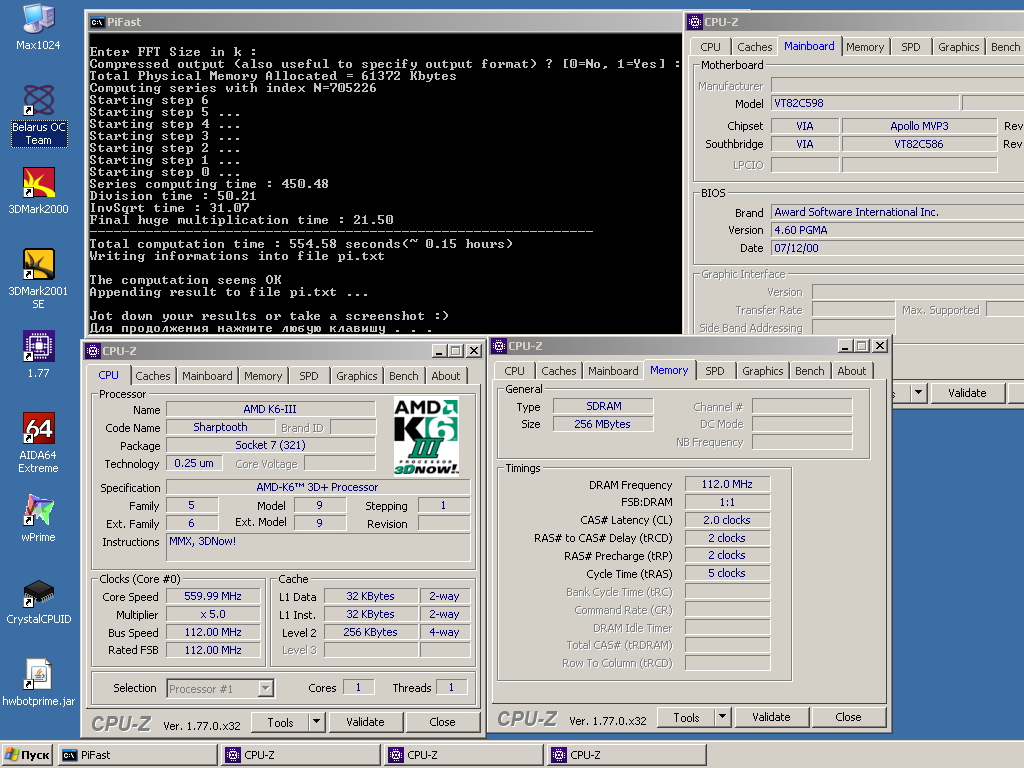The width and height of the screenshot is (1024, 768).
Task: Click the MMX, 3DNow! instructions field
Action: (x=318, y=547)
